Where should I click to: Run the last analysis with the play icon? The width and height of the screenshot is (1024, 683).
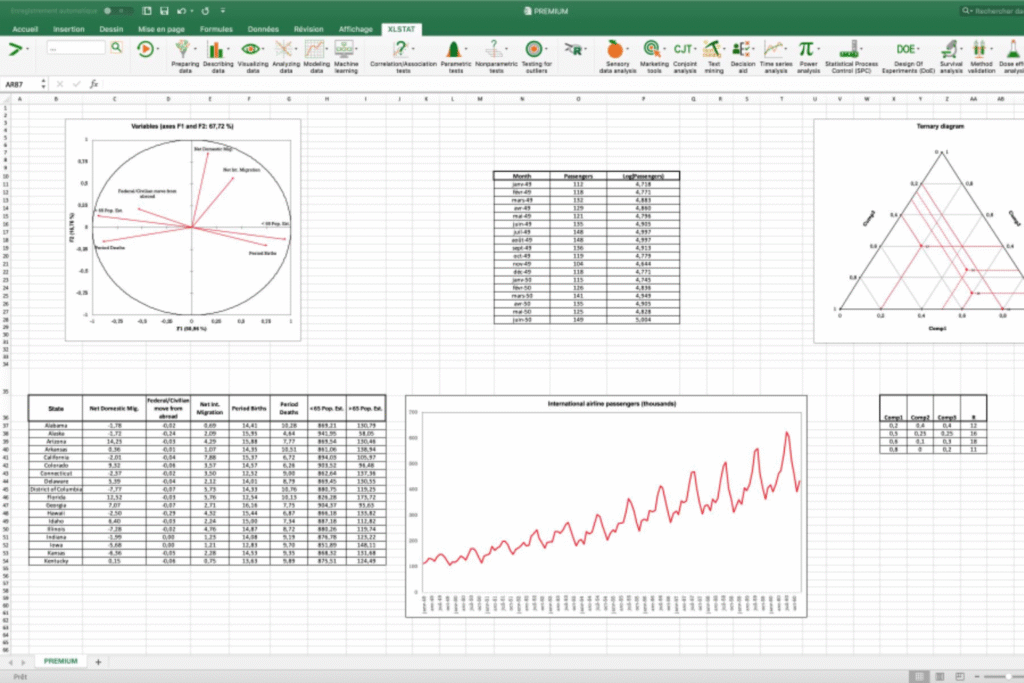pos(145,48)
